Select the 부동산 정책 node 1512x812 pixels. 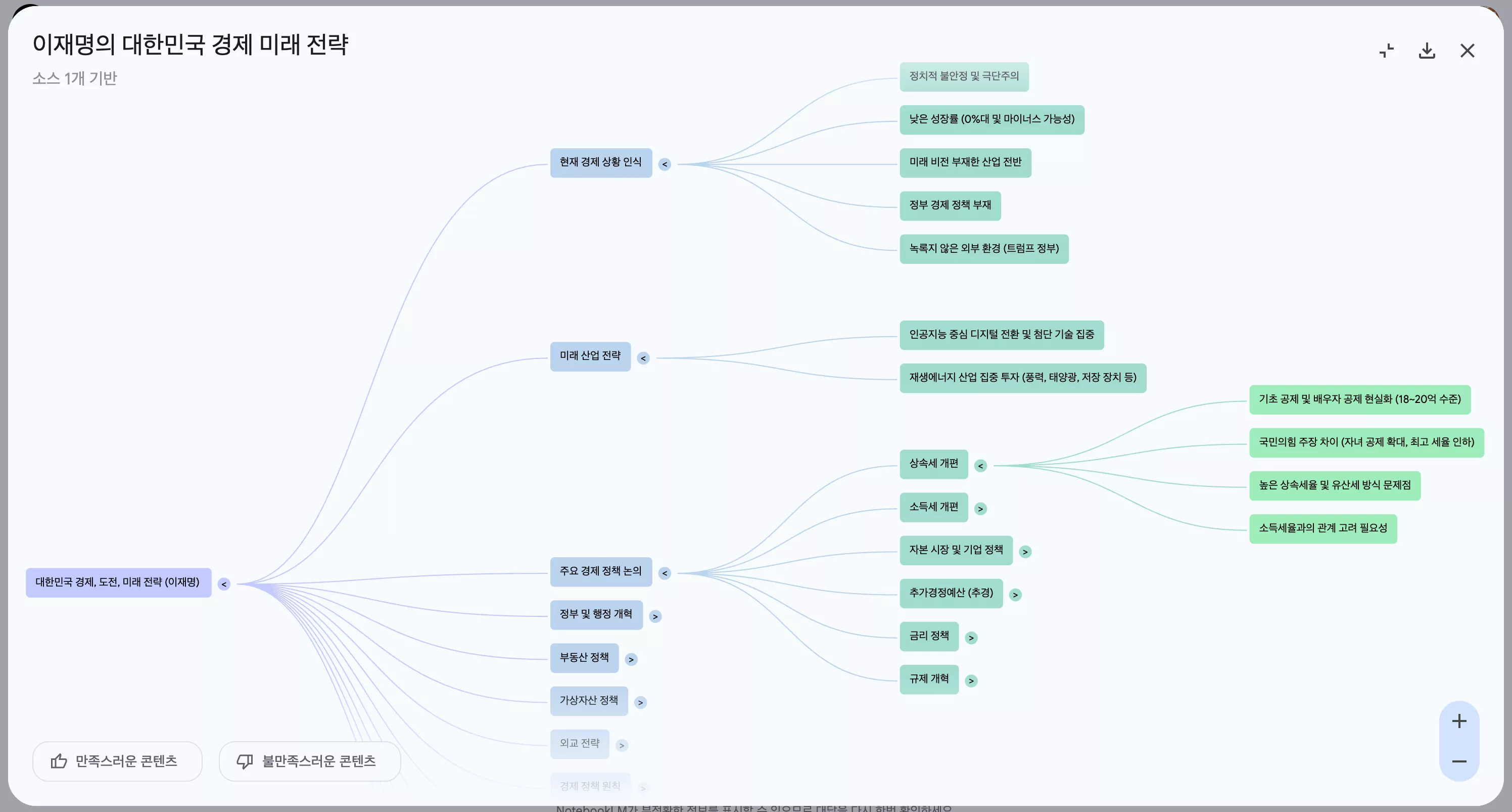(584, 658)
